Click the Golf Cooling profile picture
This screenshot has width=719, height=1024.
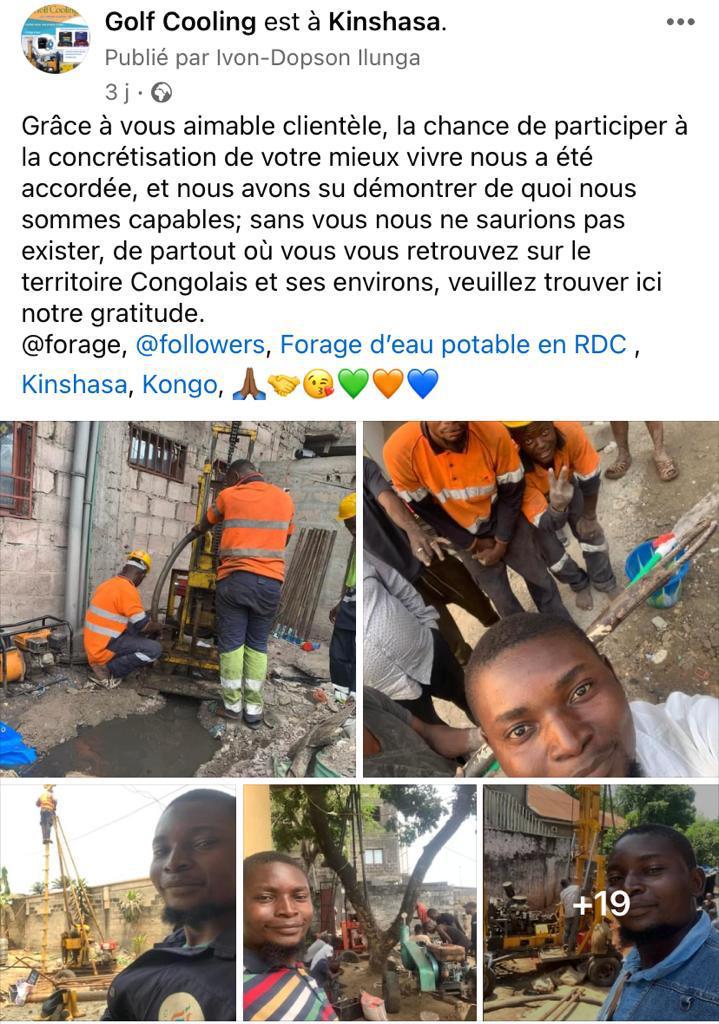(55, 39)
